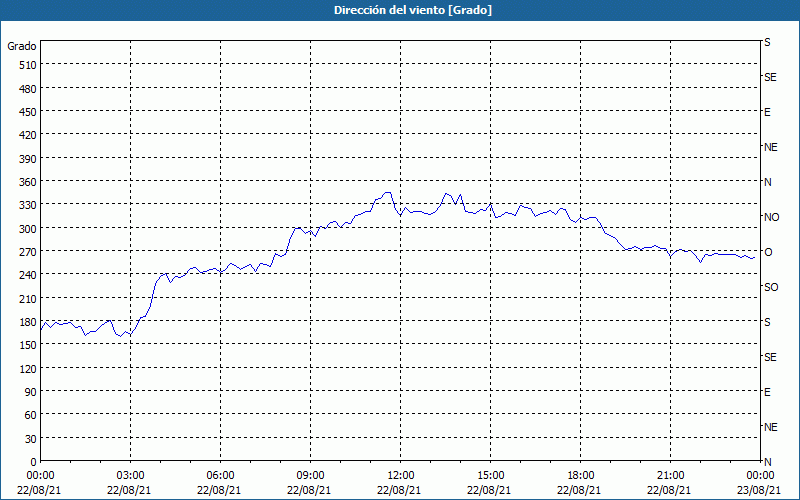Select the 06:00 time axis label
The width and height of the screenshot is (800, 500).
coord(220,476)
